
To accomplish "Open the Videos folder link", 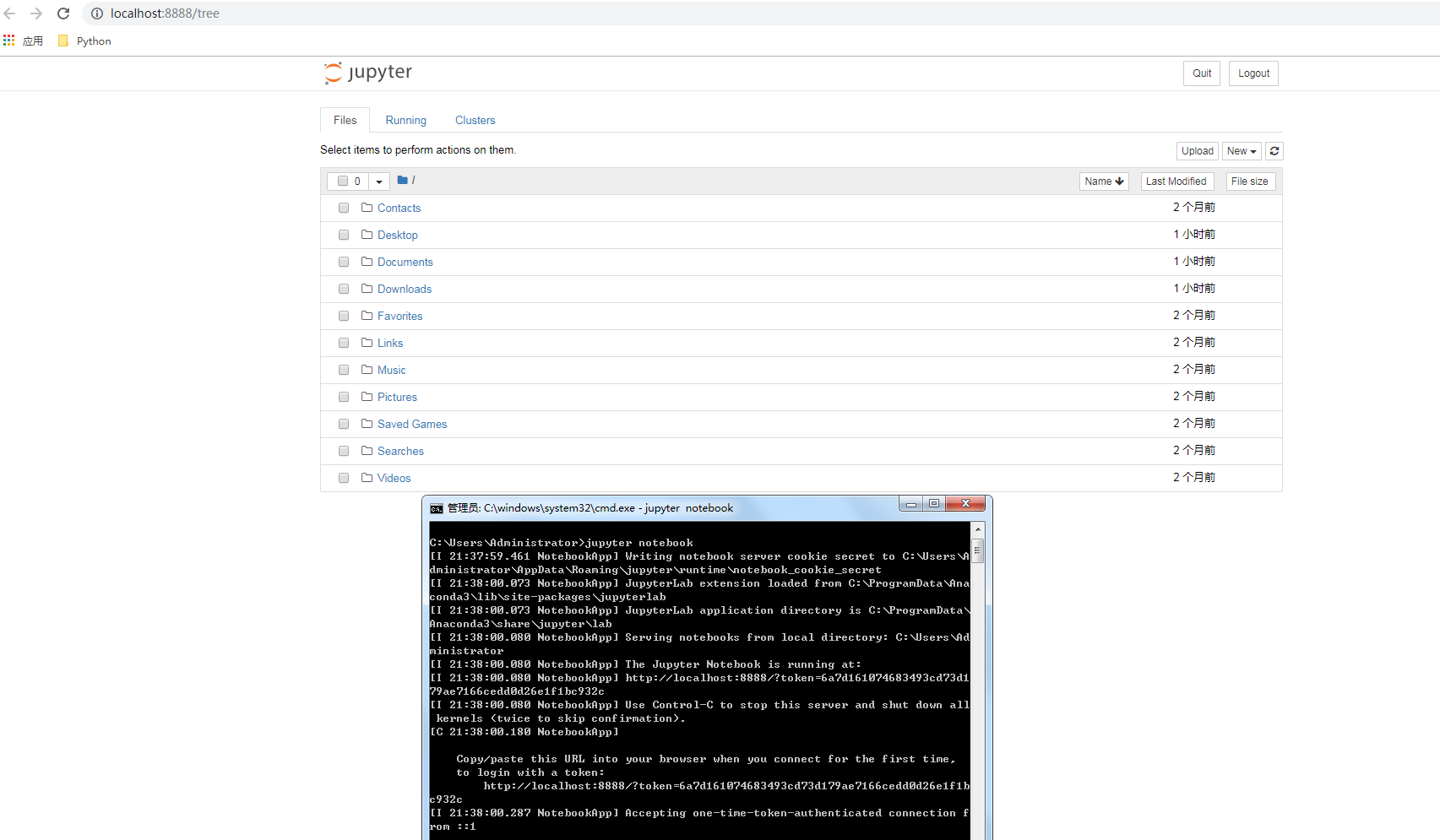I will tap(394, 478).
